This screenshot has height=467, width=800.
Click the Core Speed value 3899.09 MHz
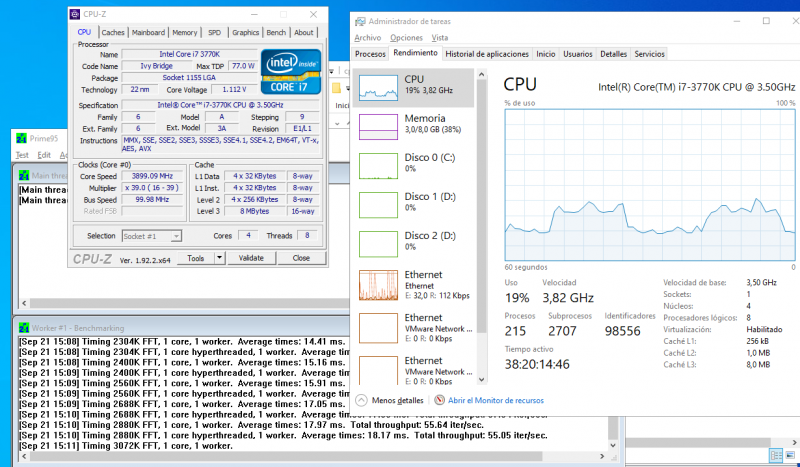(152, 176)
